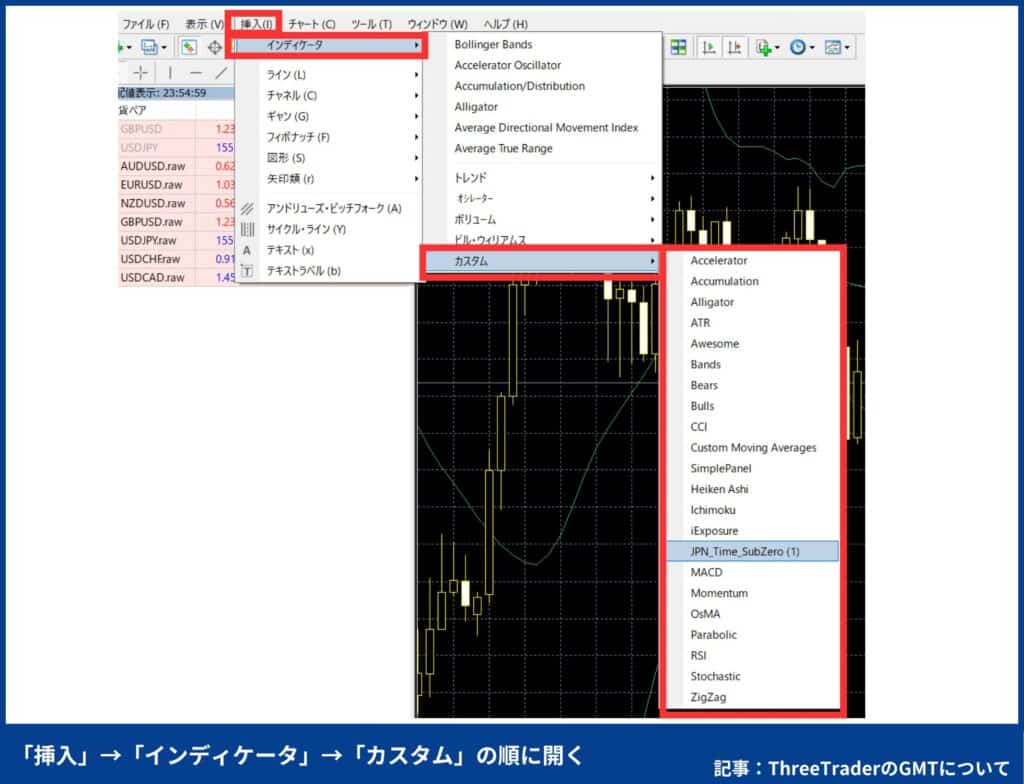This screenshot has height=784, width=1024.
Task: Select the Trendline drawing tool
Action: tap(221, 73)
